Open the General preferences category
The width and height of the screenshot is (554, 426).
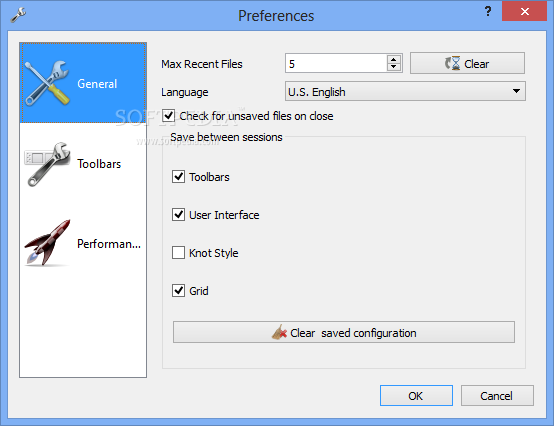coord(83,83)
